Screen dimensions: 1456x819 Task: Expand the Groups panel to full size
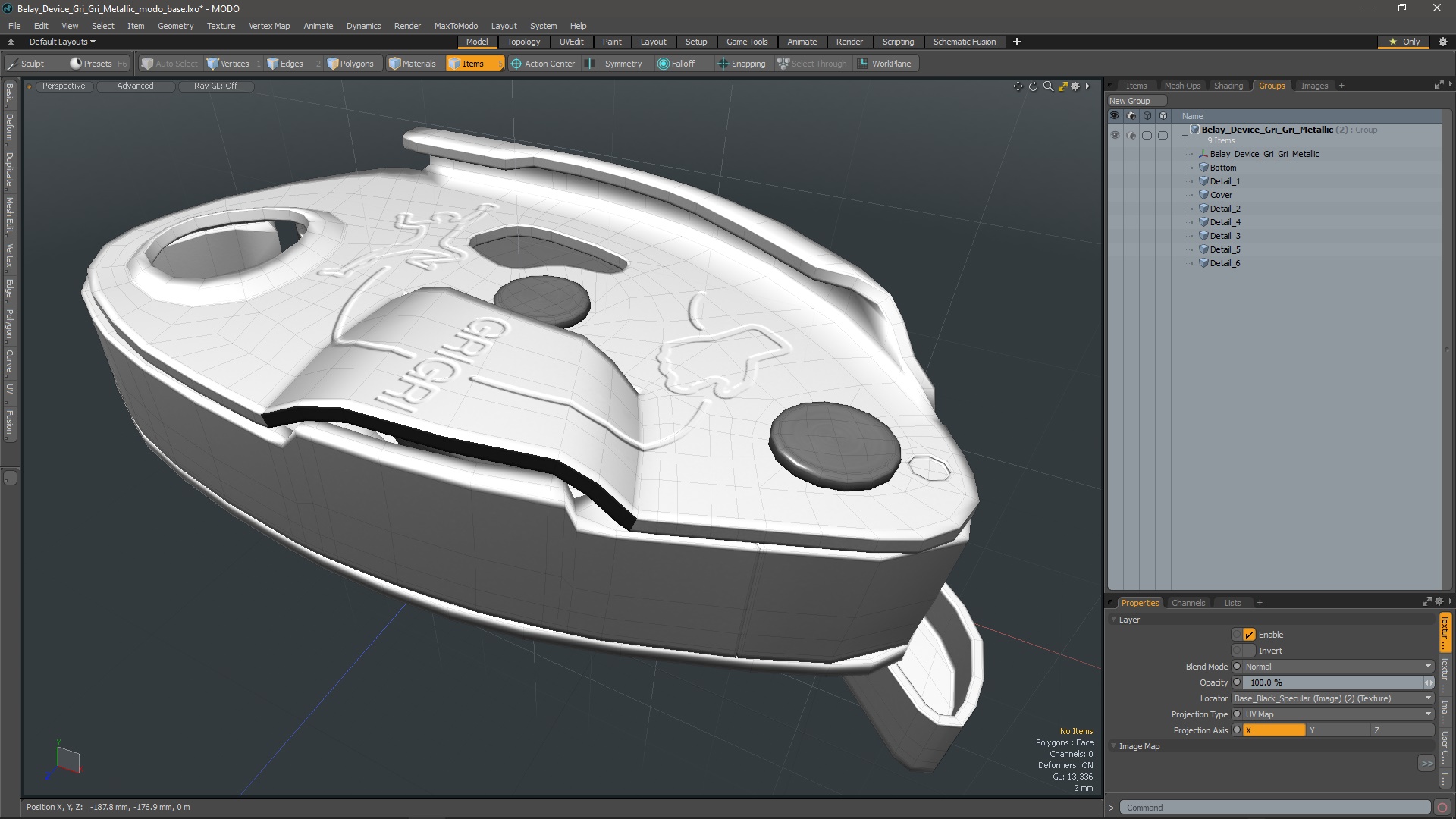tap(1439, 85)
